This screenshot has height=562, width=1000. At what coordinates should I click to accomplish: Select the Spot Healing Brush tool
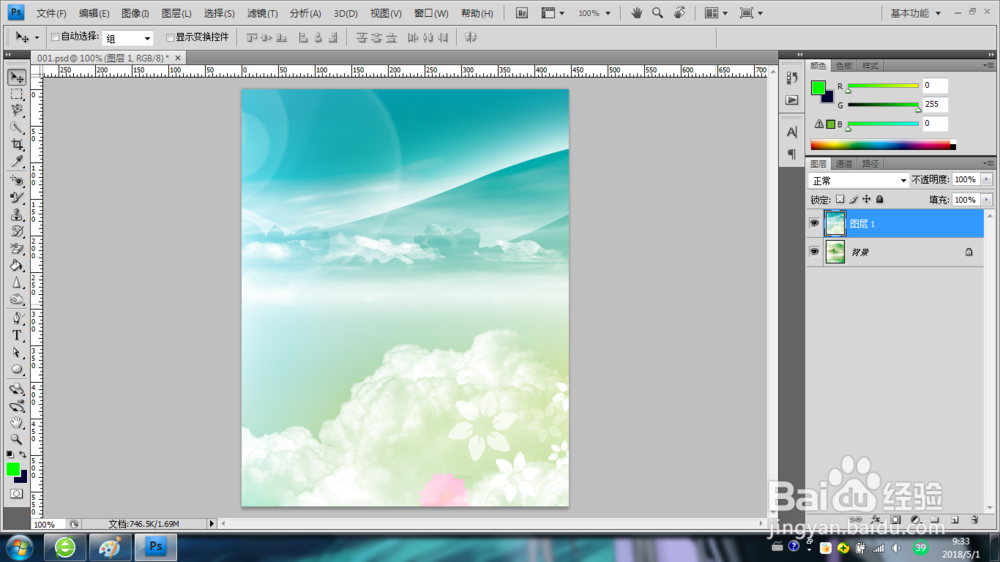(x=17, y=181)
